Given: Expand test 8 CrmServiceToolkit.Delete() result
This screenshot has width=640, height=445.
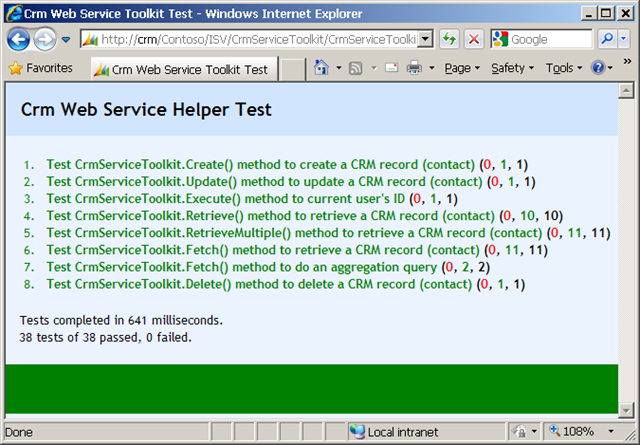Looking at the screenshot, I should tap(285, 285).
